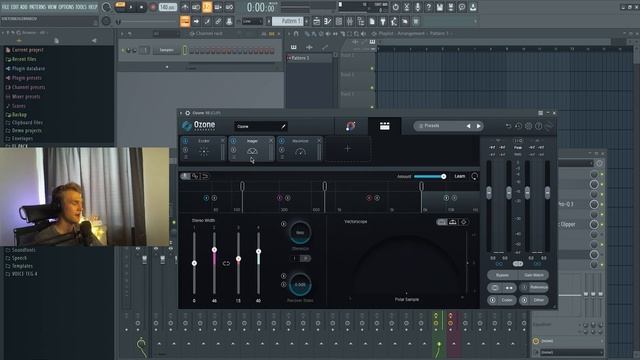Click the record button in transport
The image size is (640, 360).
153,7
